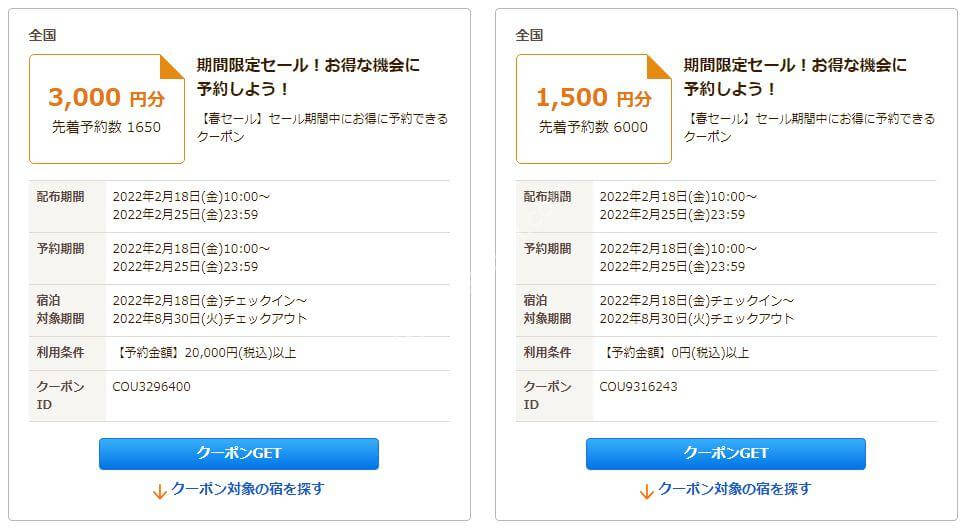Image resolution: width=968 pixels, height=529 pixels.
Task: Click the 全国 label on the left card
Action: pos(42,35)
